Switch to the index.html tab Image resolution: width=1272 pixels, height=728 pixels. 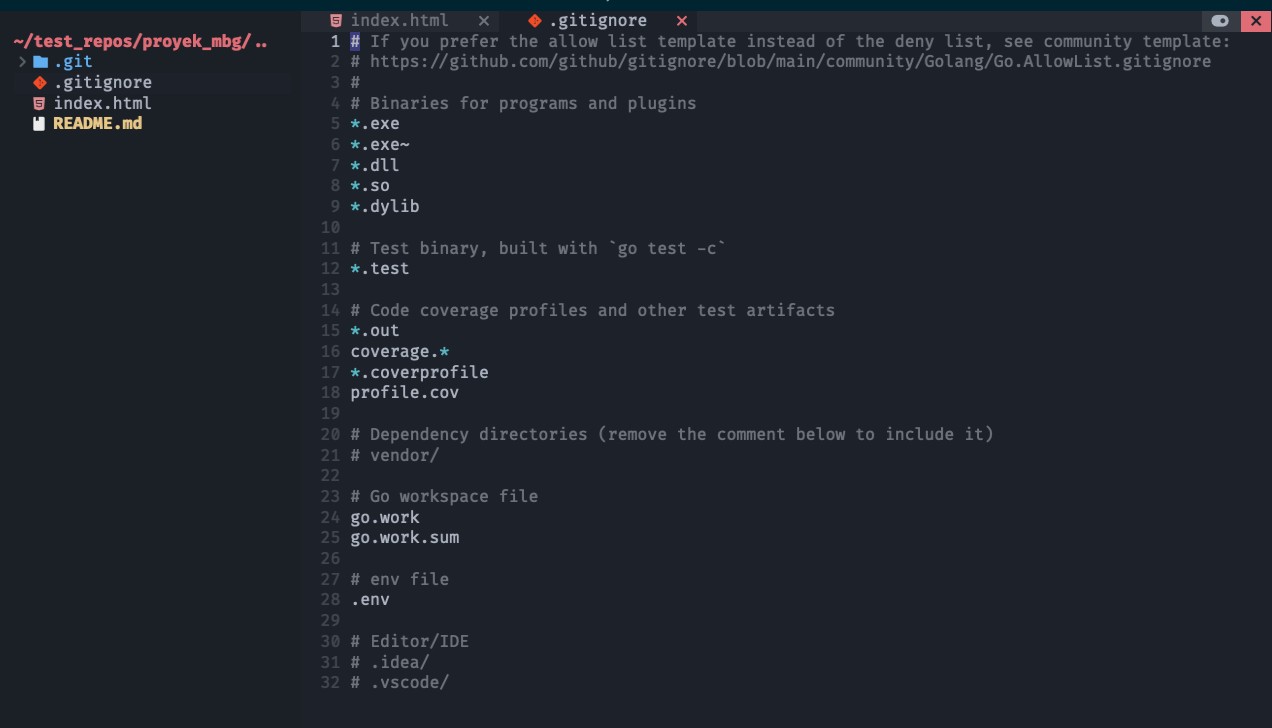click(399, 21)
